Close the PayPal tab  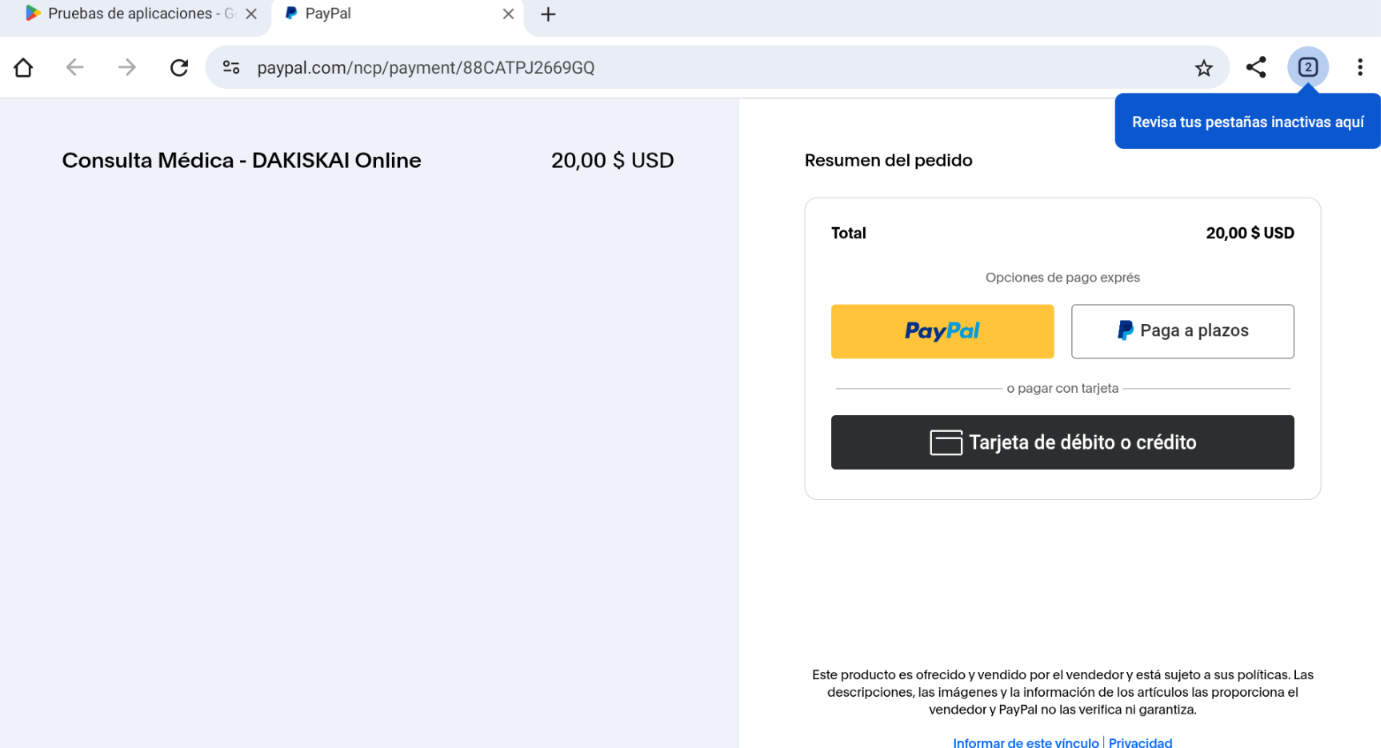[508, 14]
